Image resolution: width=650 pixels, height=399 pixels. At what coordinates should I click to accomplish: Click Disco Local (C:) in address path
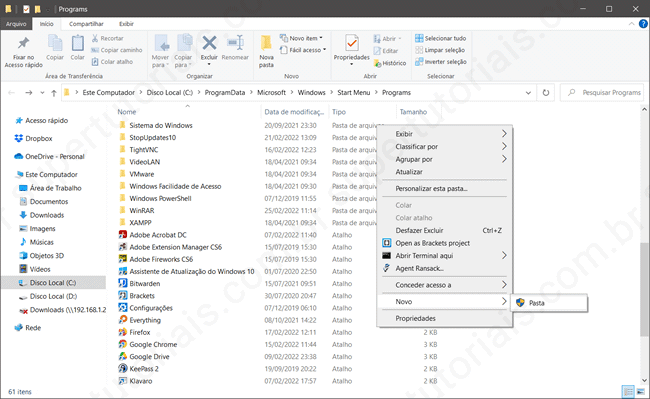[x=170, y=93]
